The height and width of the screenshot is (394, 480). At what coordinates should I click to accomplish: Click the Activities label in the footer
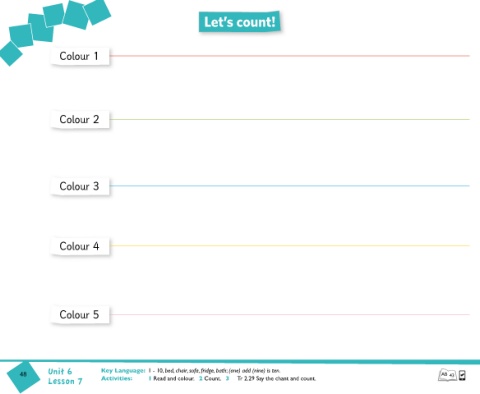coord(117,378)
